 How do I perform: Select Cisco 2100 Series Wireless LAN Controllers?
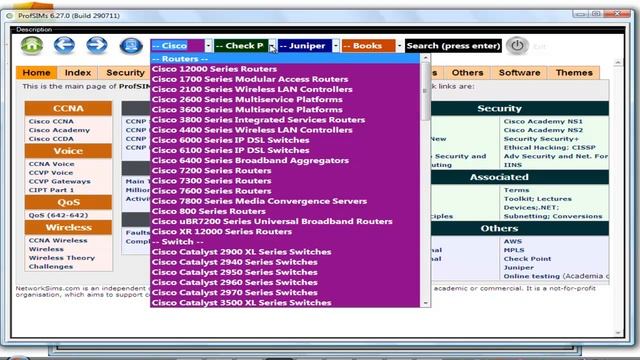click(x=285, y=89)
